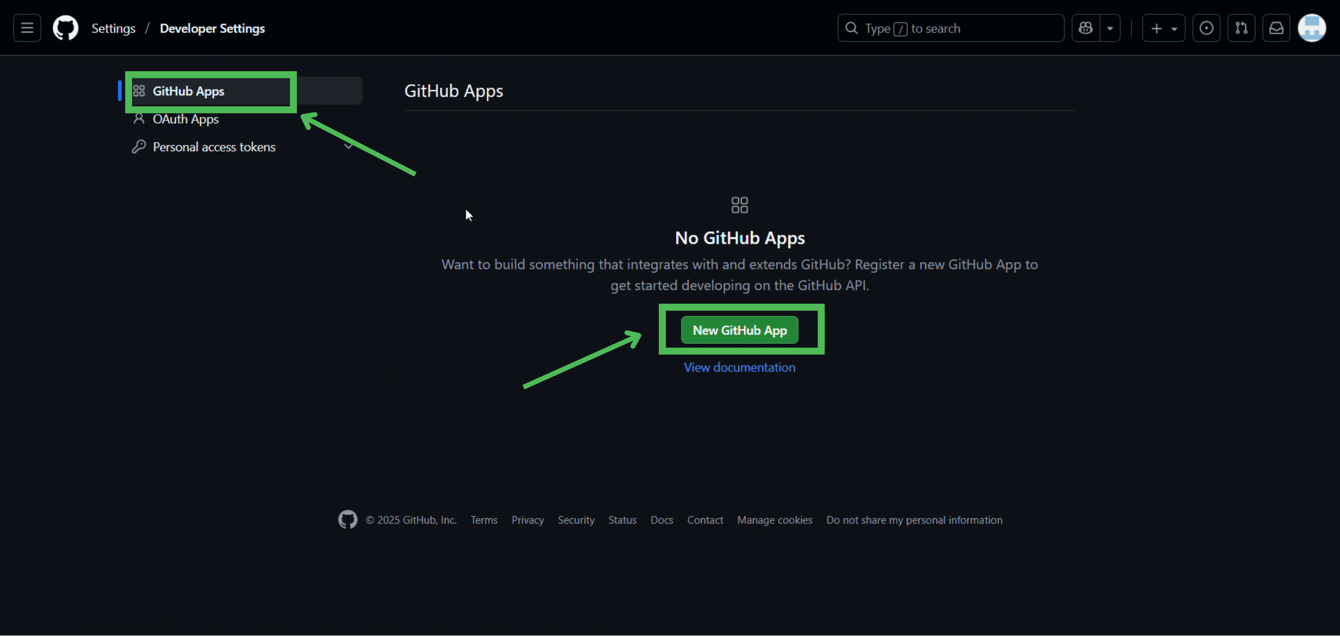Click footer GitHub logo icon
The width and height of the screenshot is (1340, 636).
pos(348,520)
